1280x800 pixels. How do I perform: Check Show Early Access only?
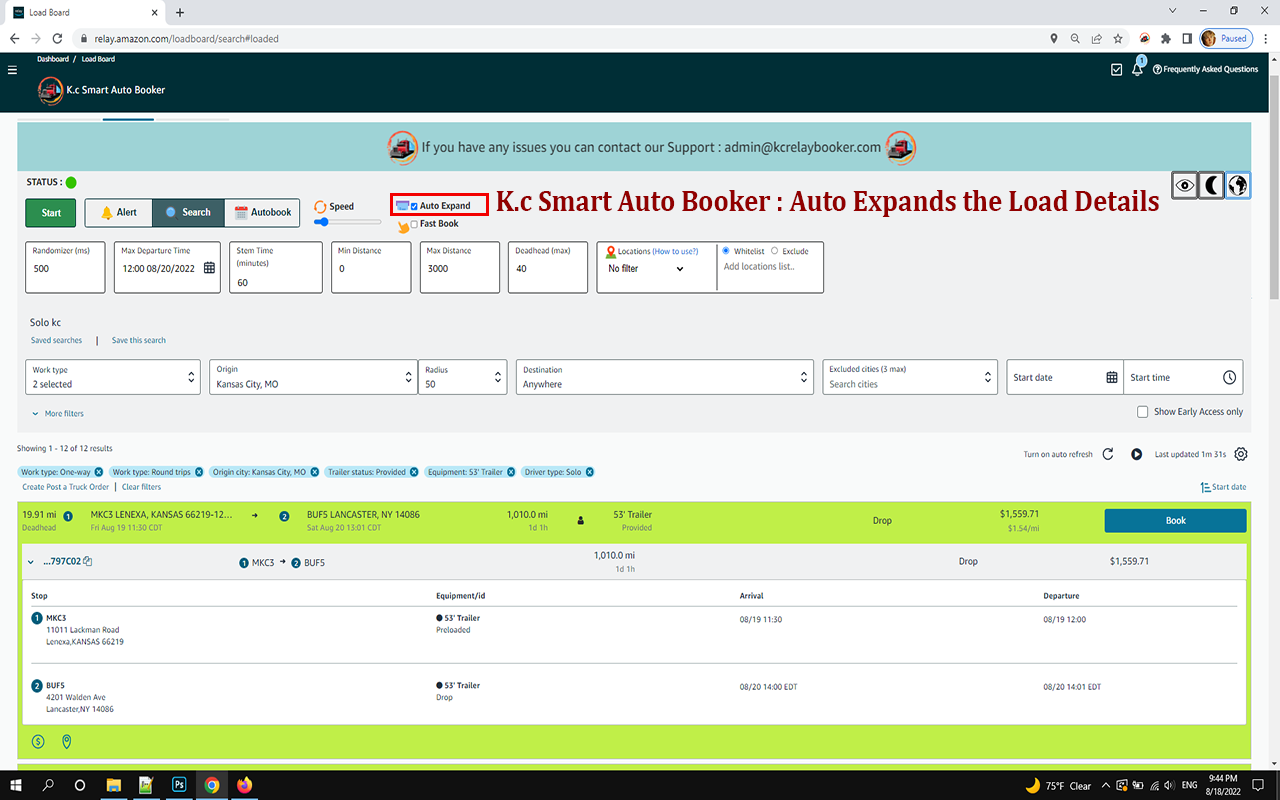pyautogui.click(x=1142, y=412)
